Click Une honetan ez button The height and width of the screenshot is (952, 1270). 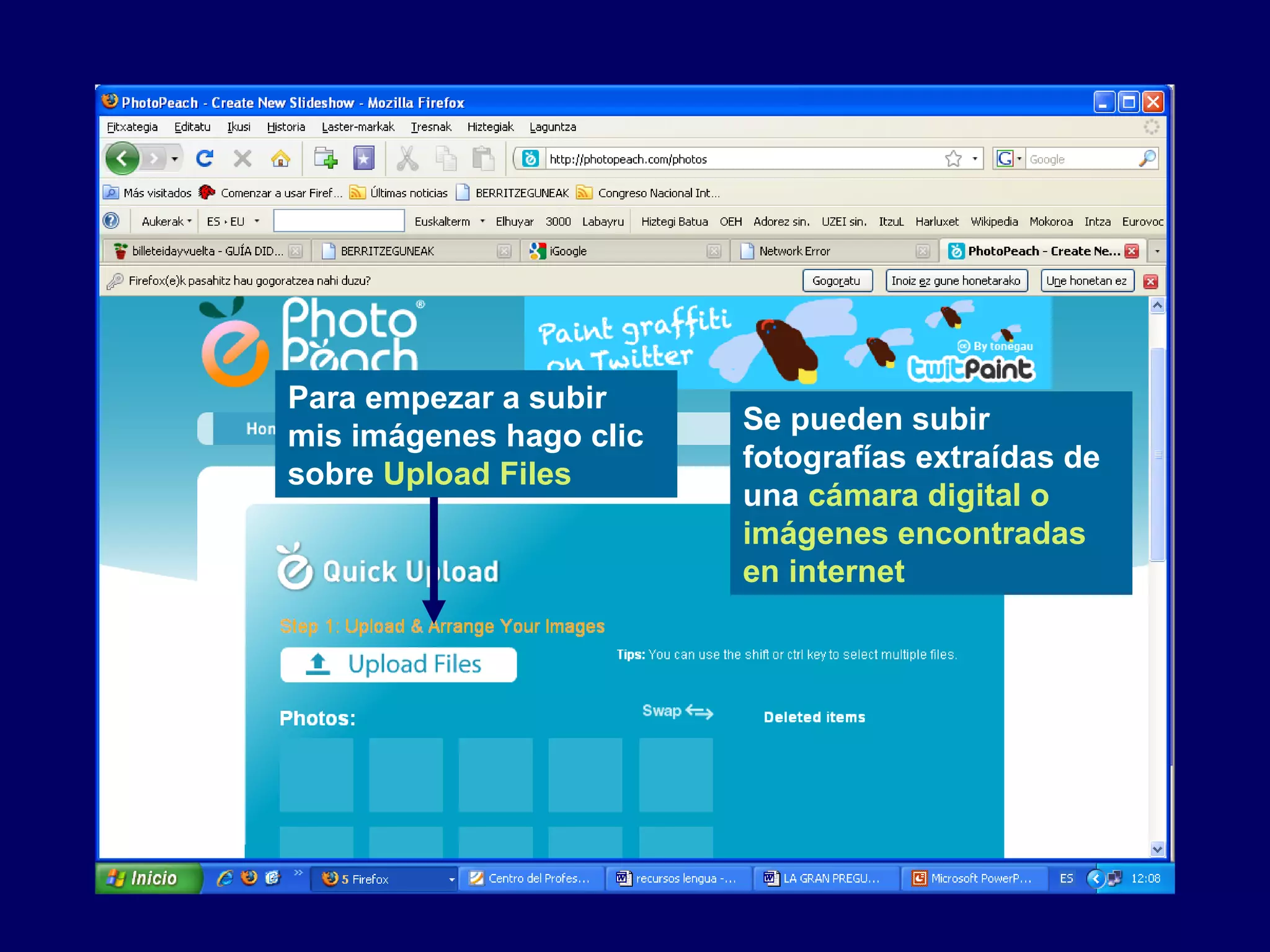coord(1086,281)
